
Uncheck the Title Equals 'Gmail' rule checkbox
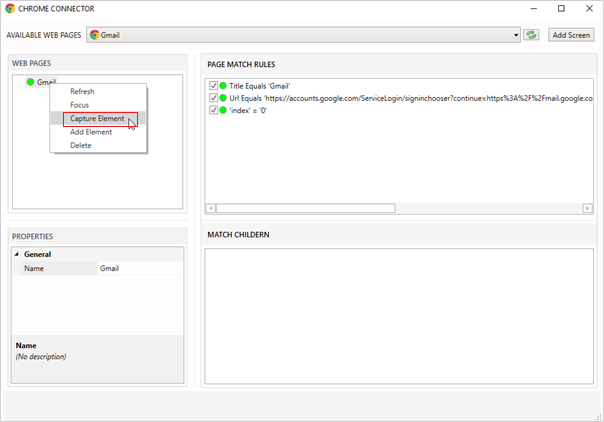coord(213,85)
